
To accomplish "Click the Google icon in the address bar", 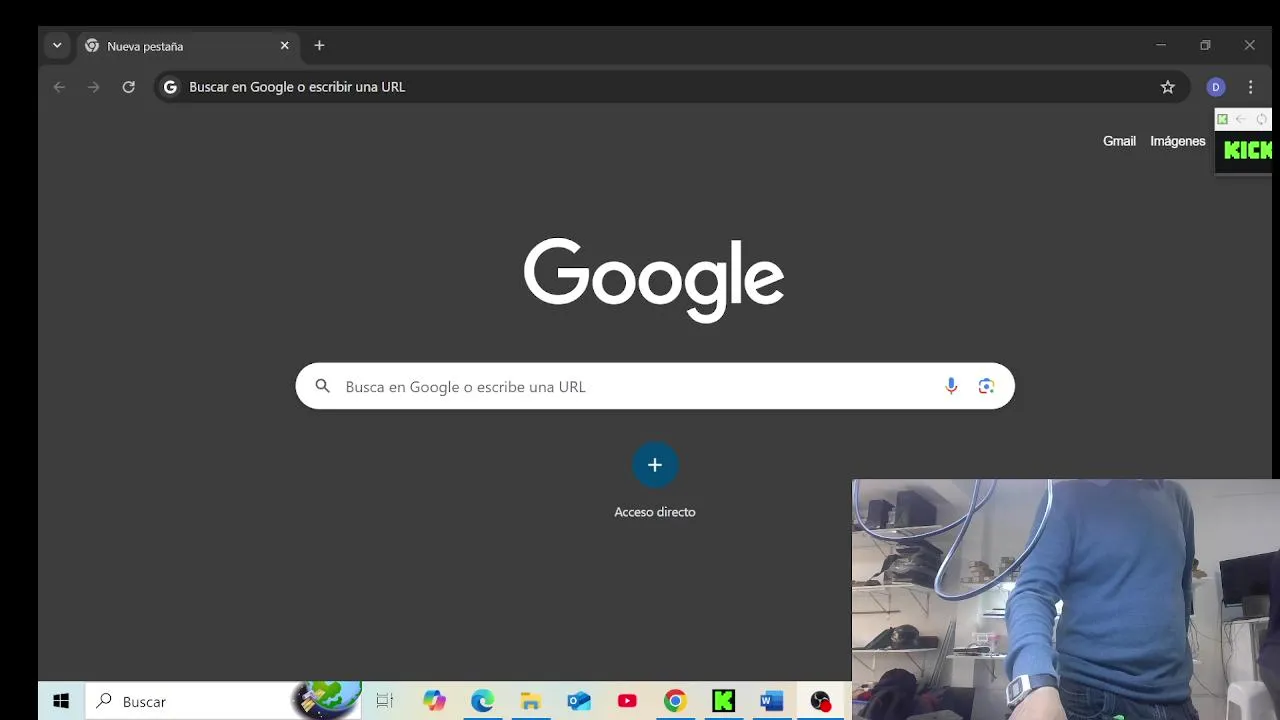I will 170,87.
